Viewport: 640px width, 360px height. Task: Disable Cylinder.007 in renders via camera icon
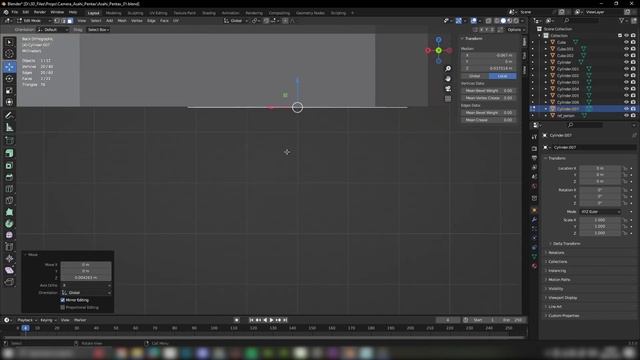(633, 109)
